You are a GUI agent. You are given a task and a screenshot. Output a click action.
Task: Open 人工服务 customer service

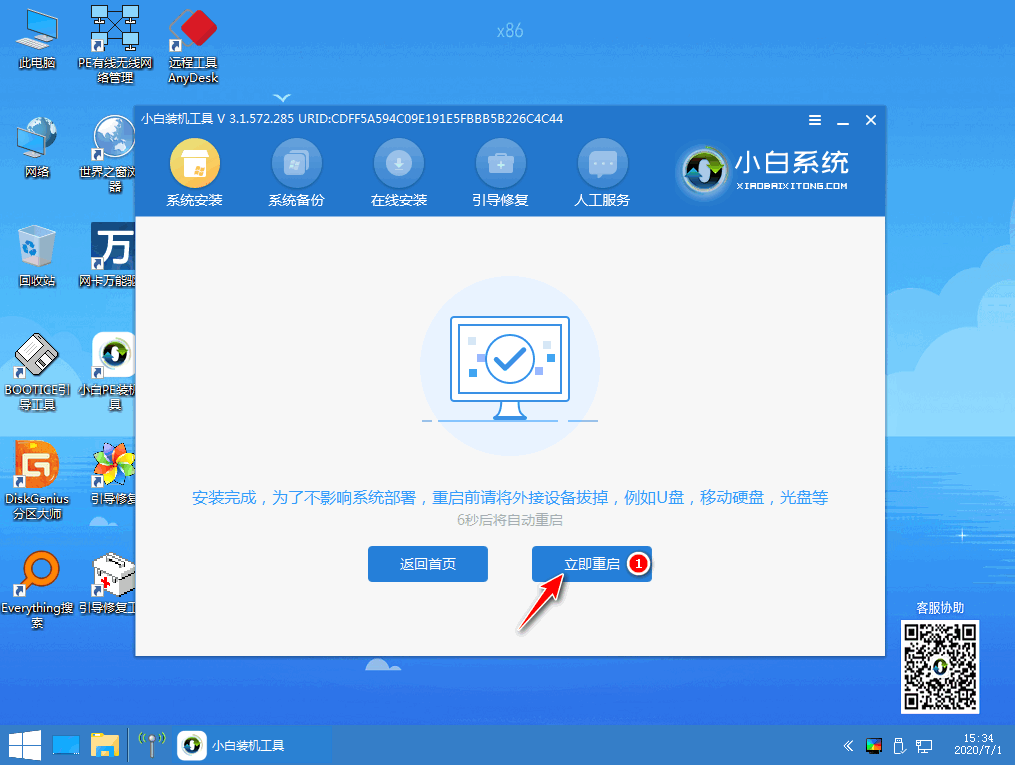coord(602,170)
